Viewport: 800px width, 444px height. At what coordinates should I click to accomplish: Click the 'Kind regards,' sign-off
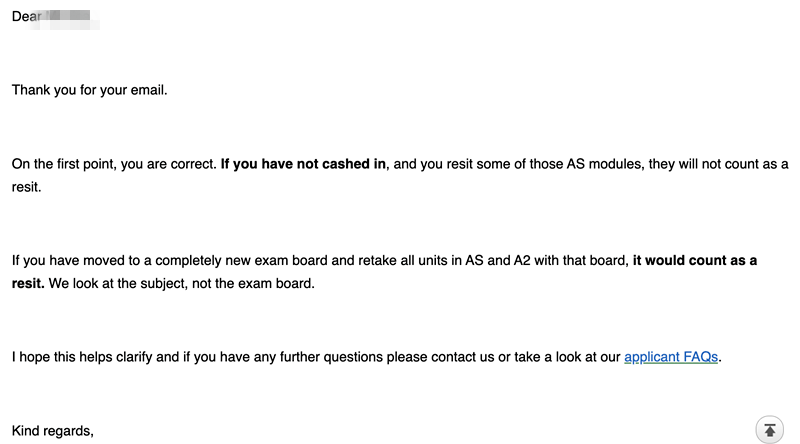point(53,431)
